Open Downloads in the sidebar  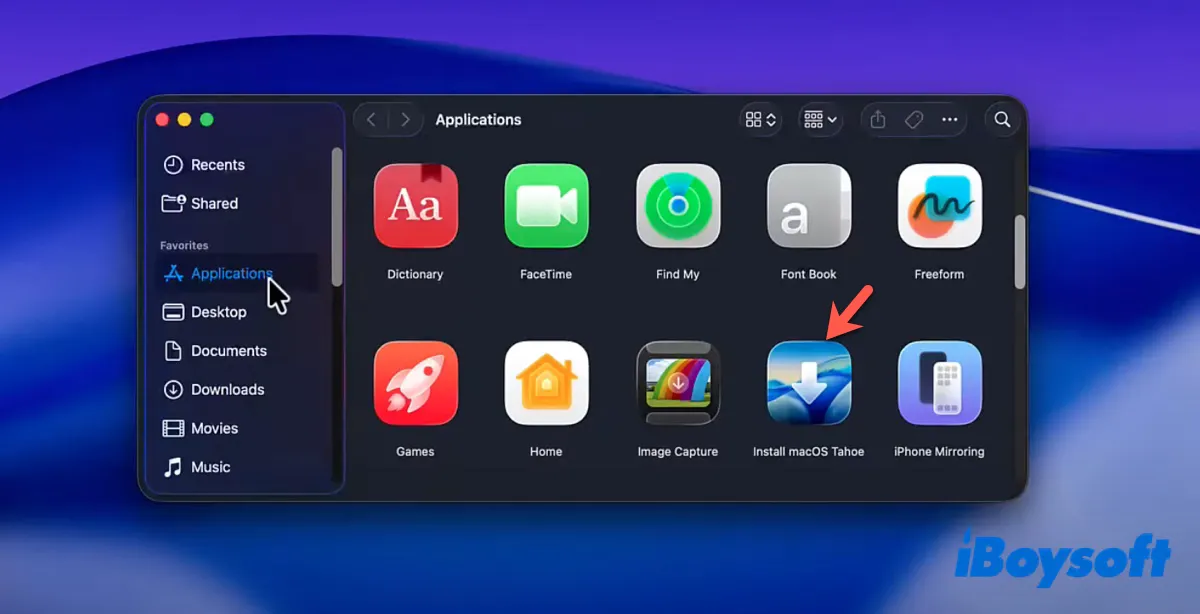(238, 390)
